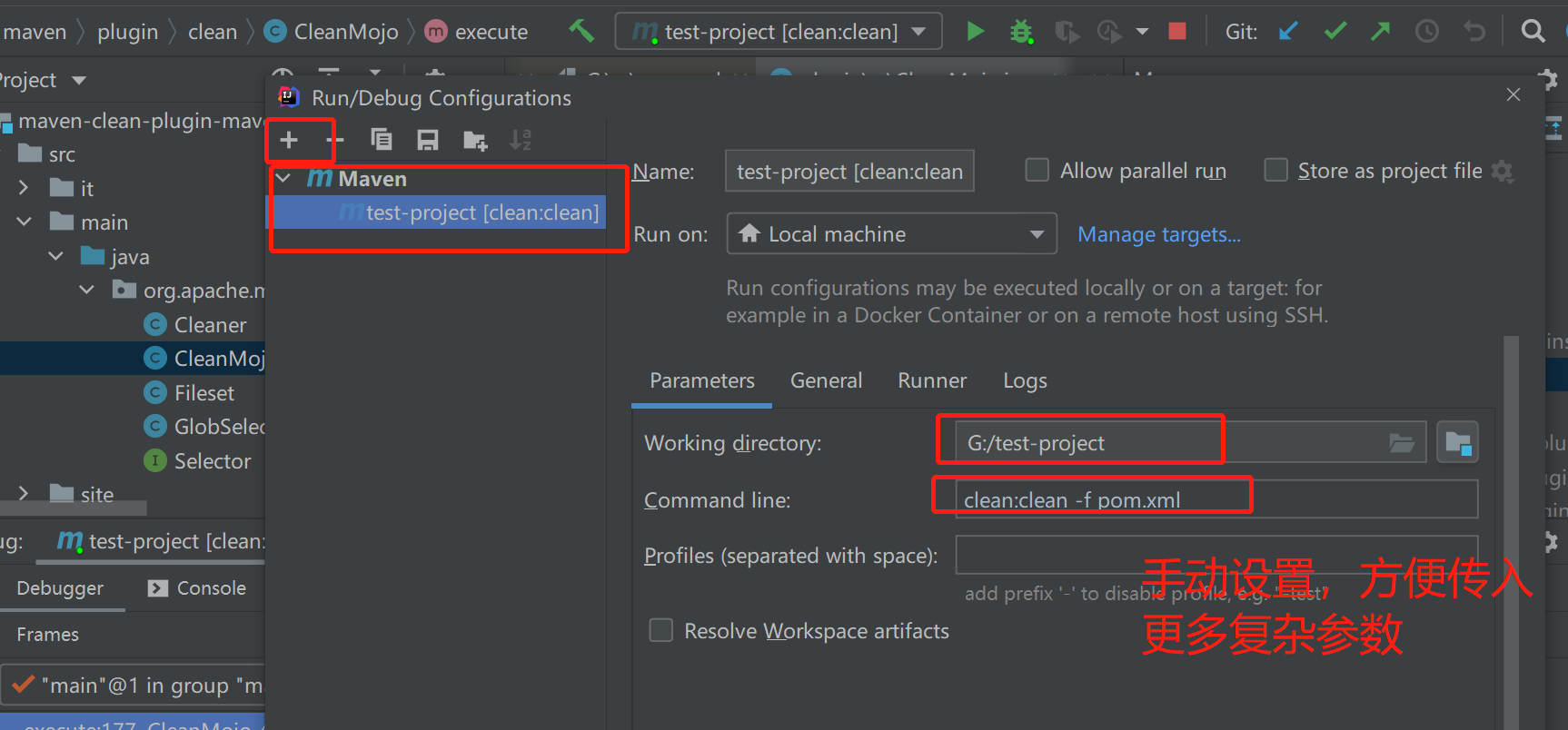Click the Add New Configuration plus icon
Screen dimensions: 1568x730
tap(289, 140)
